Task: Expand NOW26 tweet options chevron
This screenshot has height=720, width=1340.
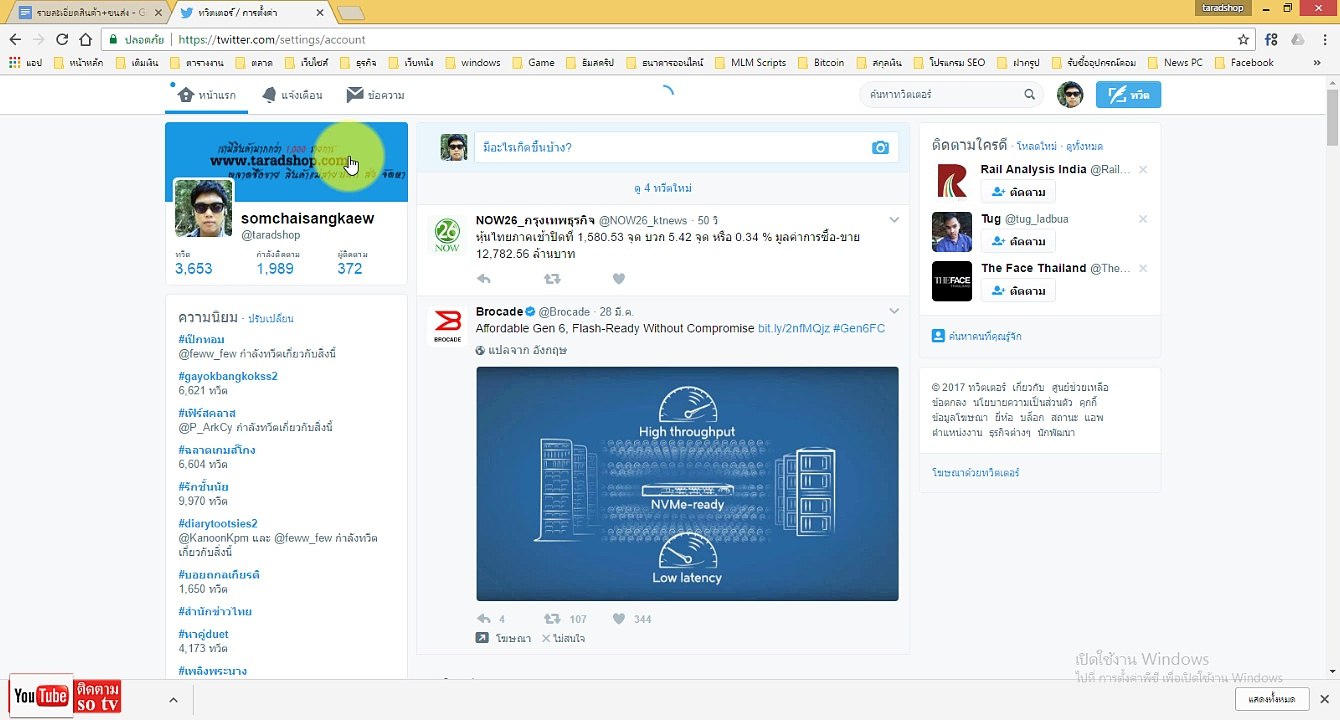Action: 894,220
